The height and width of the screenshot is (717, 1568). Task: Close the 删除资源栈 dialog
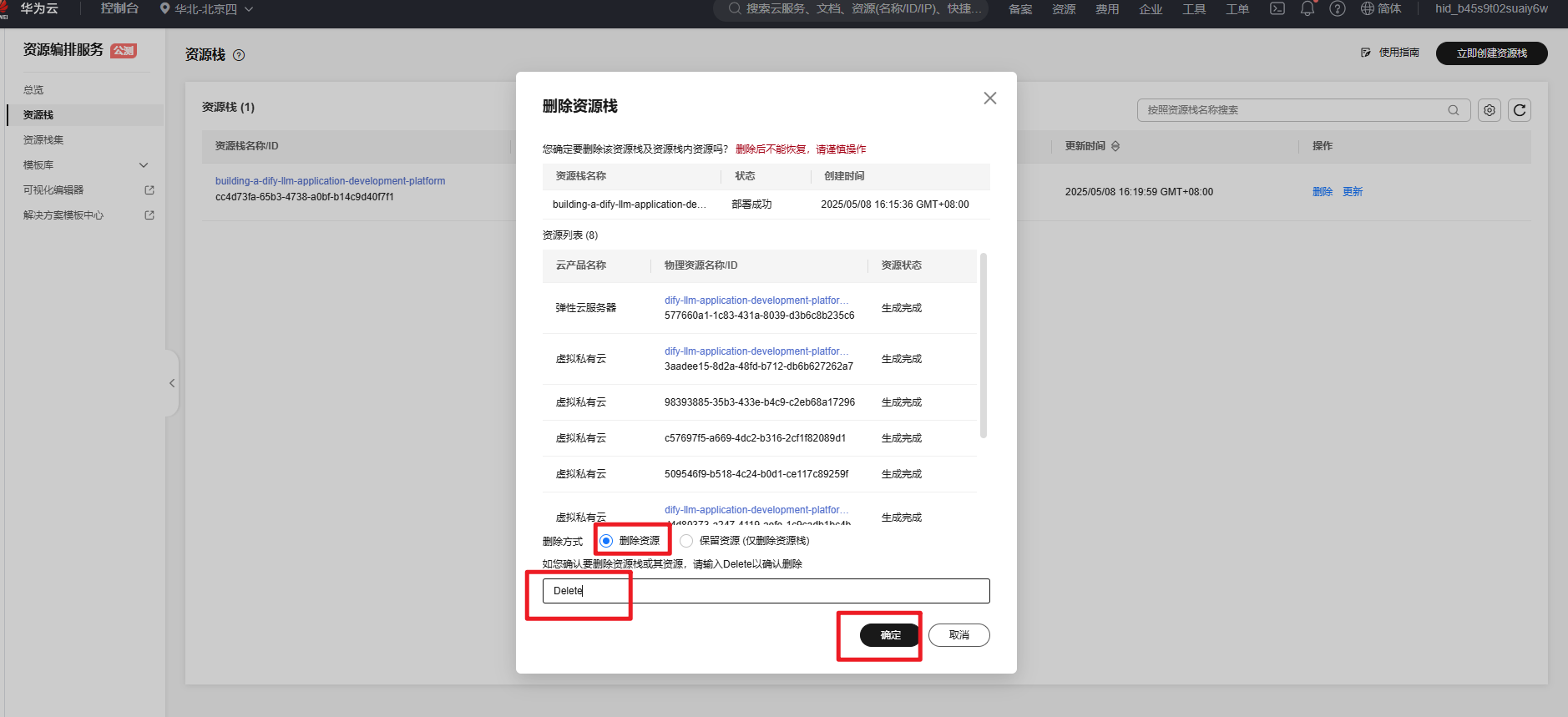coord(990,98)
